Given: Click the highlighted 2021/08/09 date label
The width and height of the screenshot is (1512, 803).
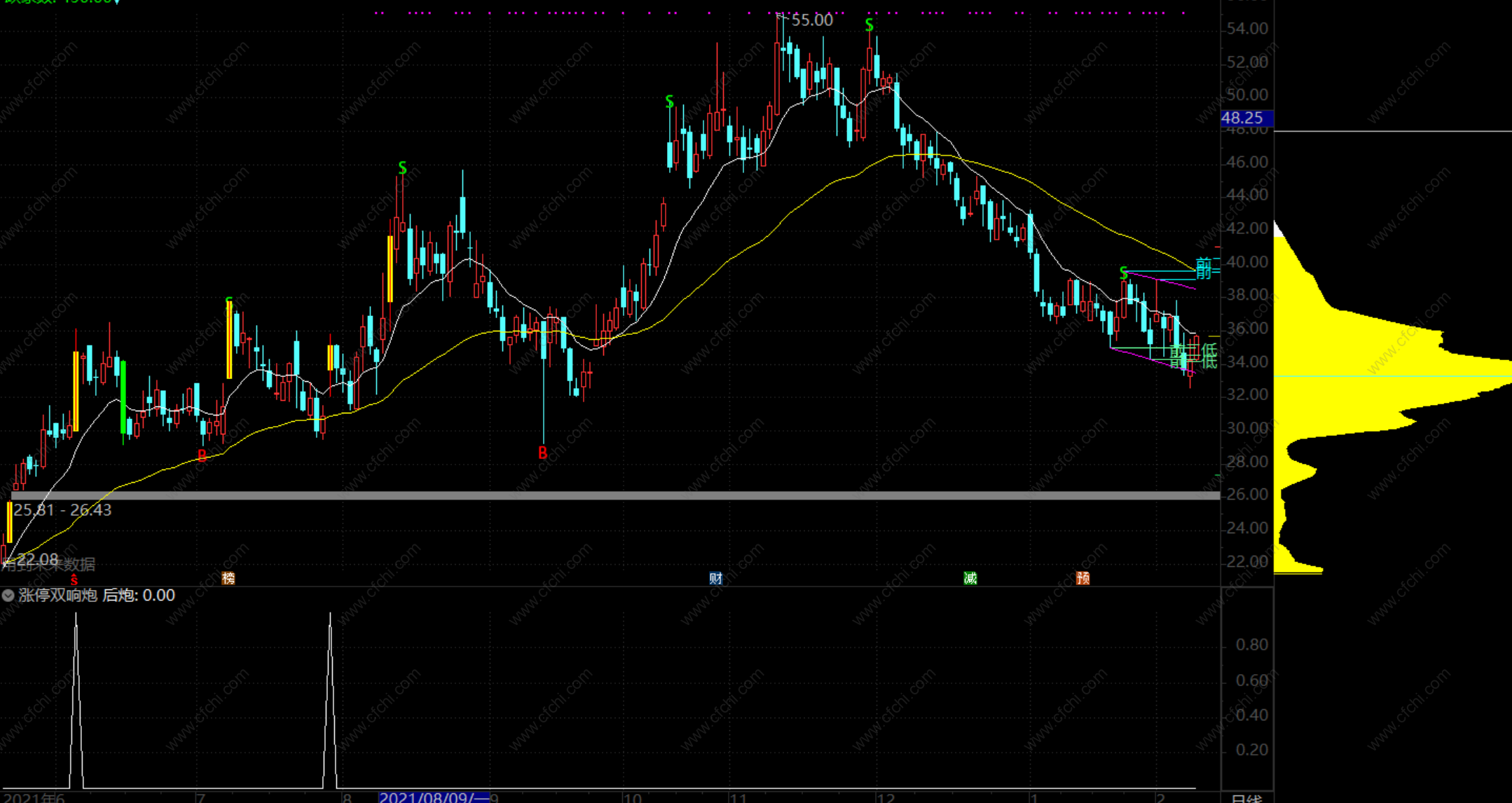Looking at the screenshot, I should pos(433,797).
